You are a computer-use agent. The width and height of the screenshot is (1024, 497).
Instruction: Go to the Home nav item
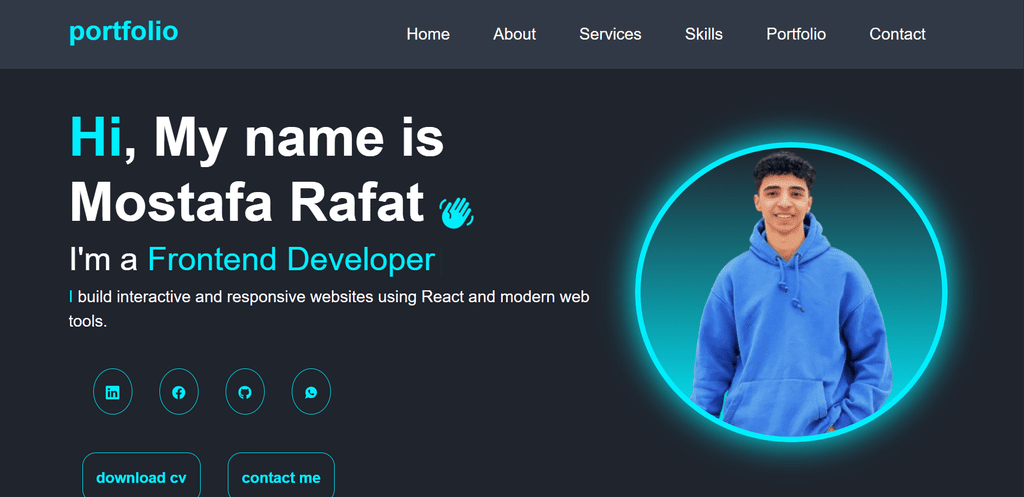coord(428,34)
